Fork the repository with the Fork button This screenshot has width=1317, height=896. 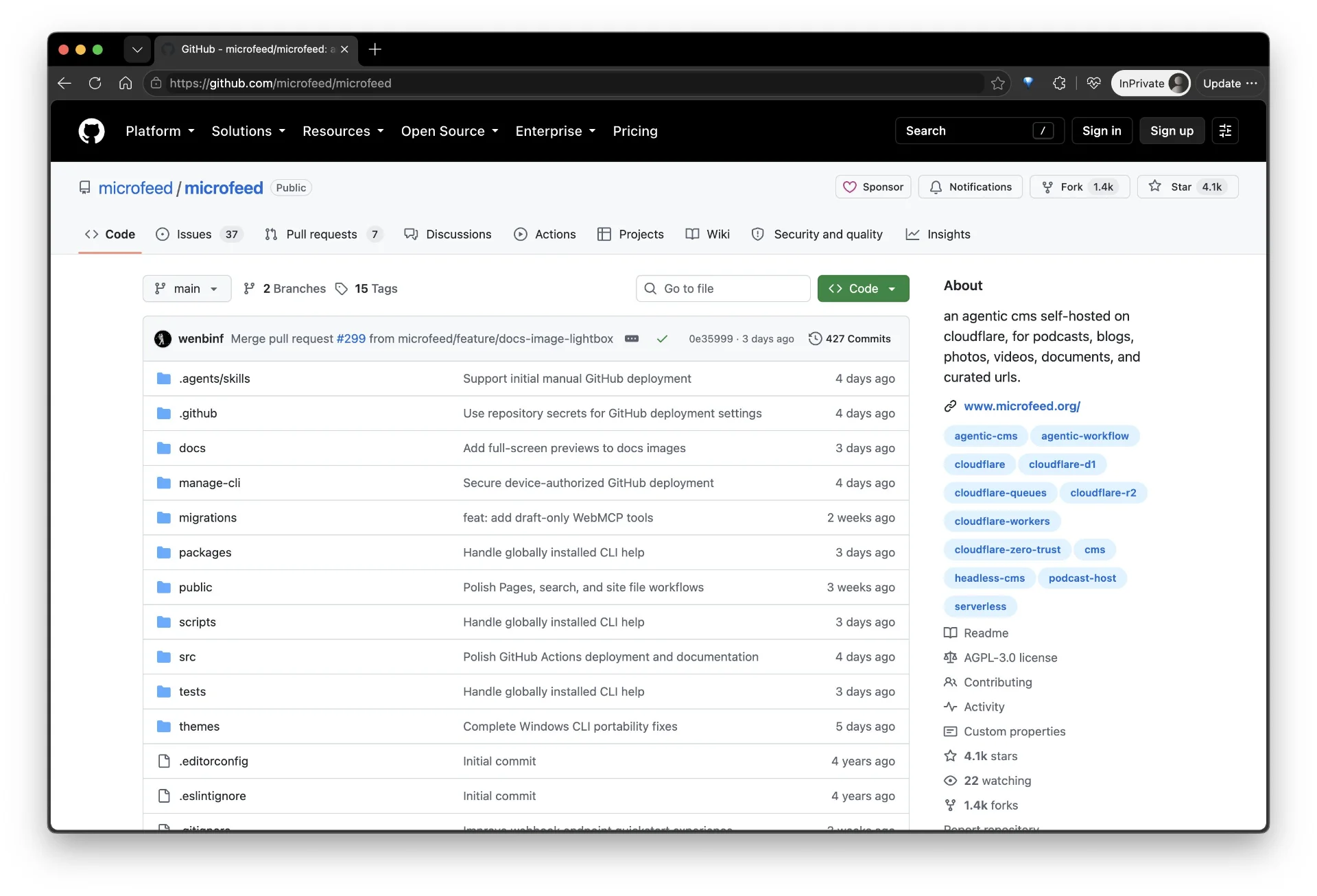[1080, 187]
